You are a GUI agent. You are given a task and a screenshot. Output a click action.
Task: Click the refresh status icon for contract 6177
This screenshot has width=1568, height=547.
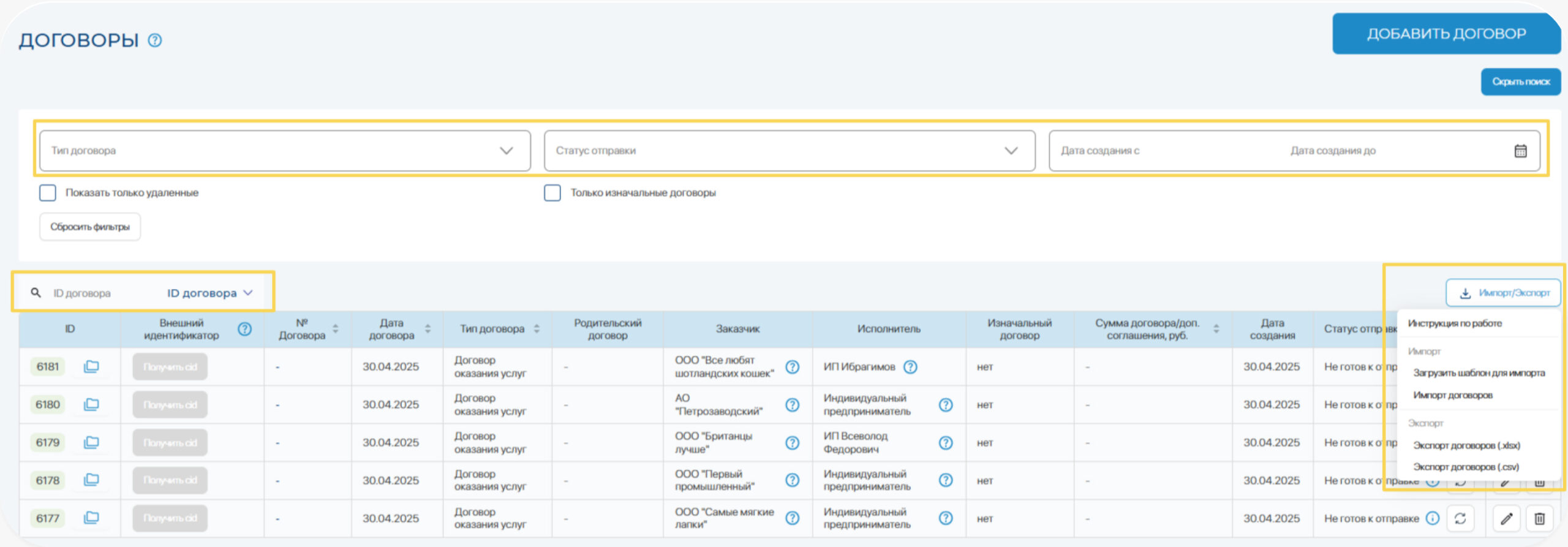click(1460, 519)
